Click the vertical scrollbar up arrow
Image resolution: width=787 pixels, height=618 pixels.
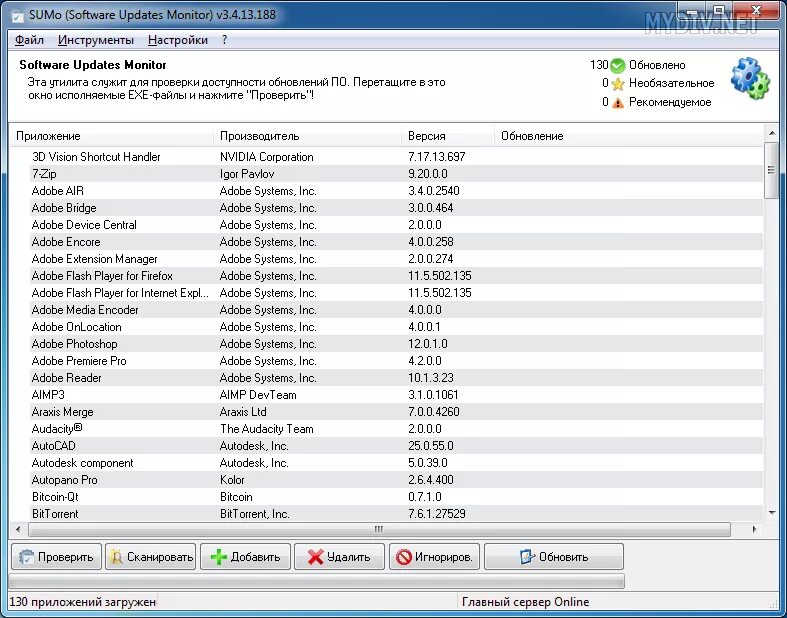pyautogui.click(x=771, y=133)
